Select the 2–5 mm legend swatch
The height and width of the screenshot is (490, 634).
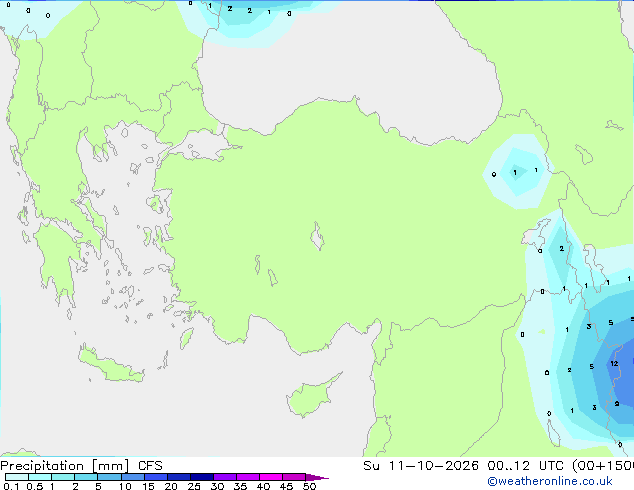[x=86, y=477]
